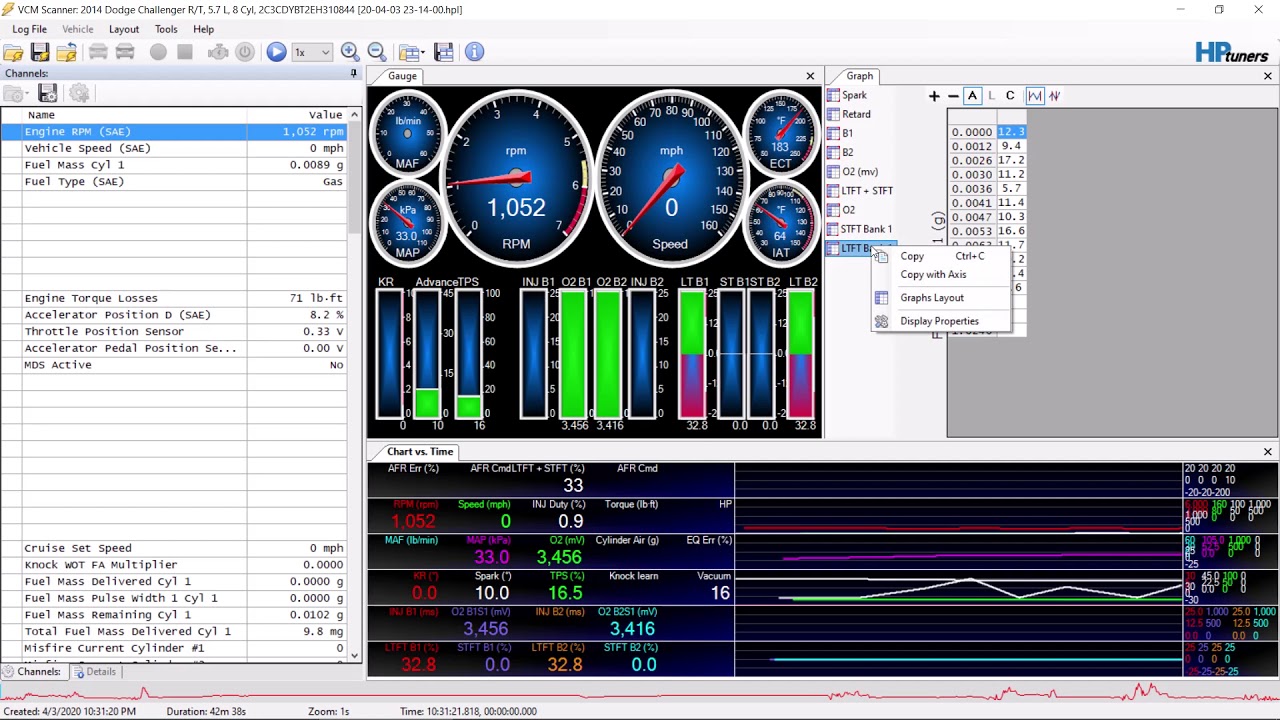This screenshot has height=720, width=1280.
Task: Select the Fuel Type (SAE) channel
Action: [174, 181]
